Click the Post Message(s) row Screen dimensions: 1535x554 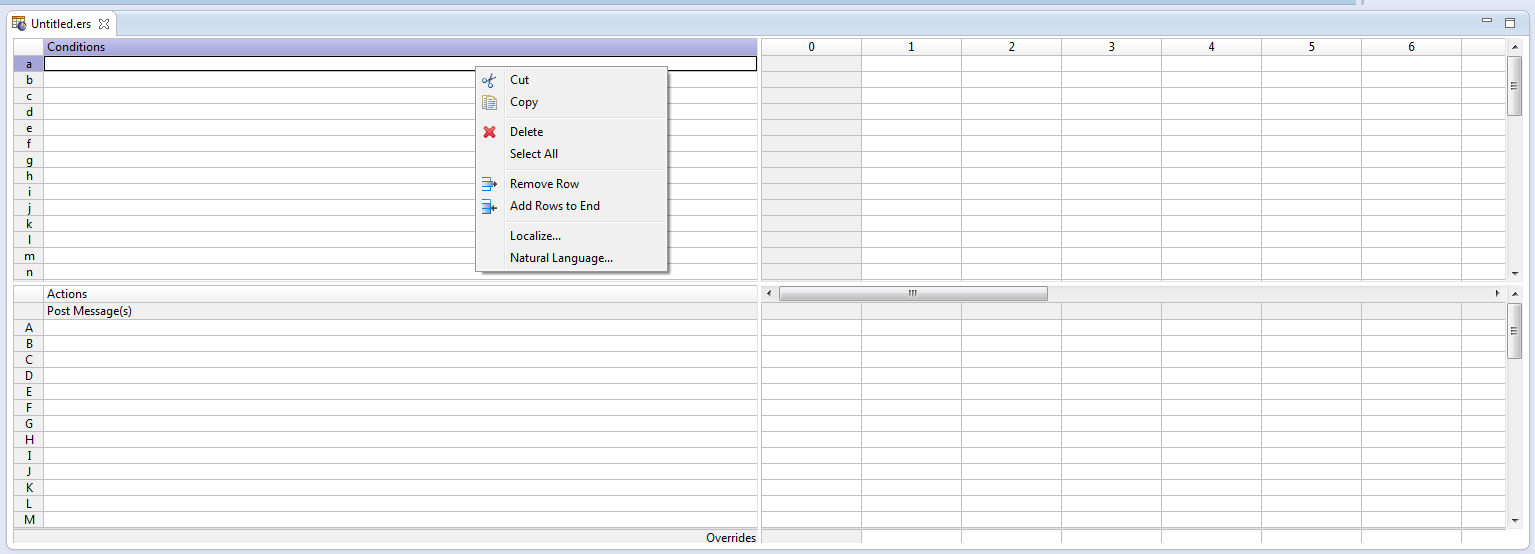(x=400, y=311)
